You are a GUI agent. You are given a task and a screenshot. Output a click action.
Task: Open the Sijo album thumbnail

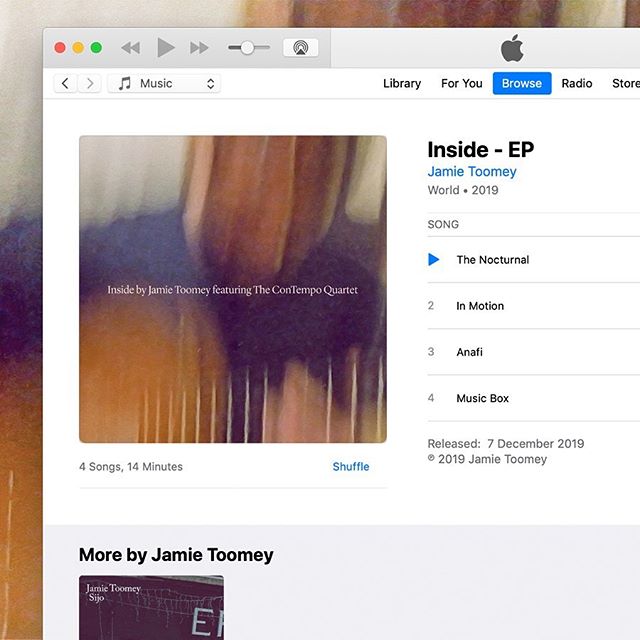[151, 607]
